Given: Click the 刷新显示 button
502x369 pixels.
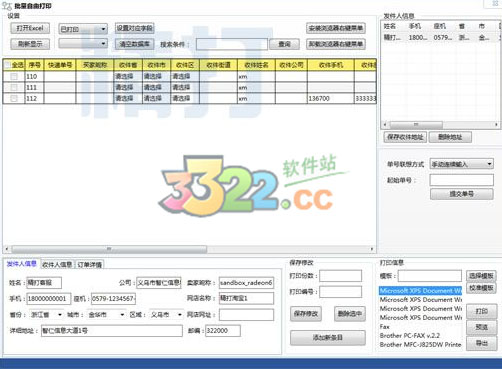Looking at the screenshot, I should tap(30, 44).
